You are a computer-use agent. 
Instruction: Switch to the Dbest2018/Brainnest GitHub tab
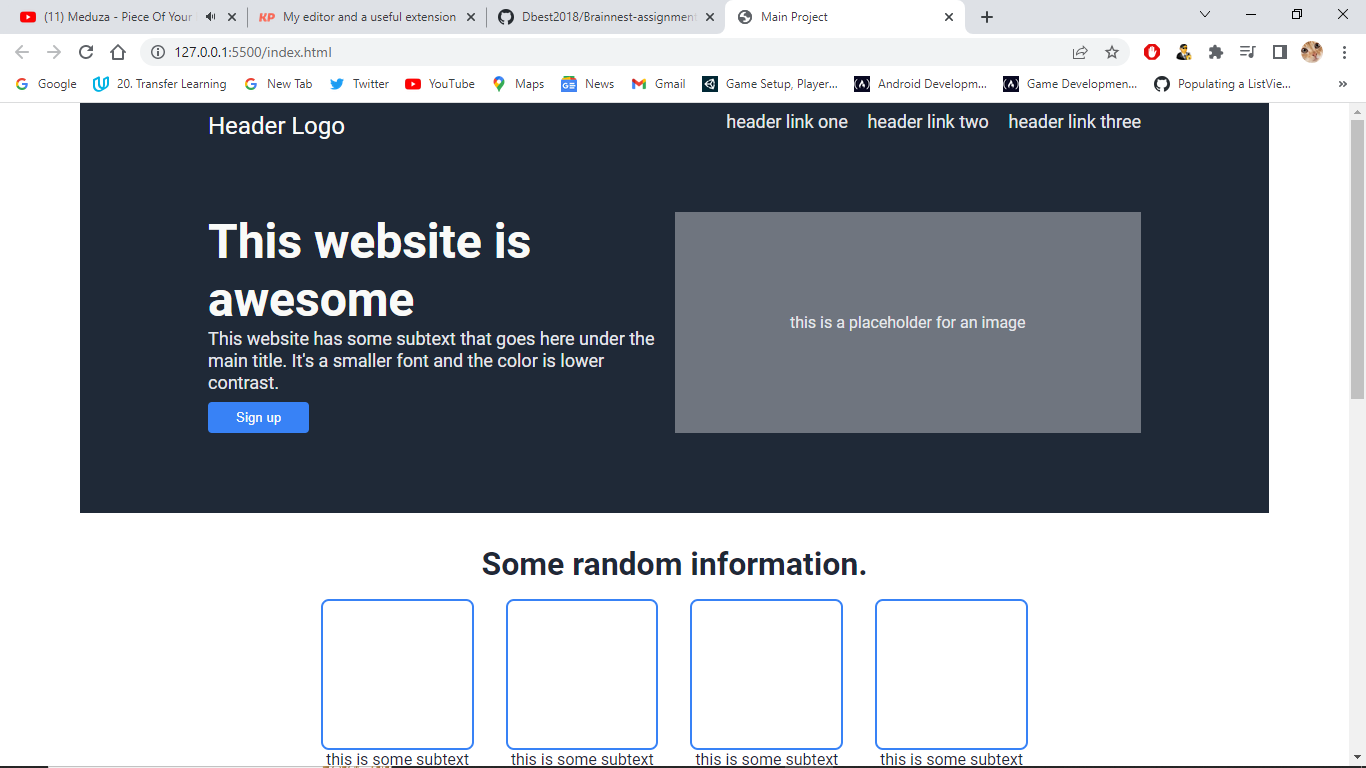(606, 17)
